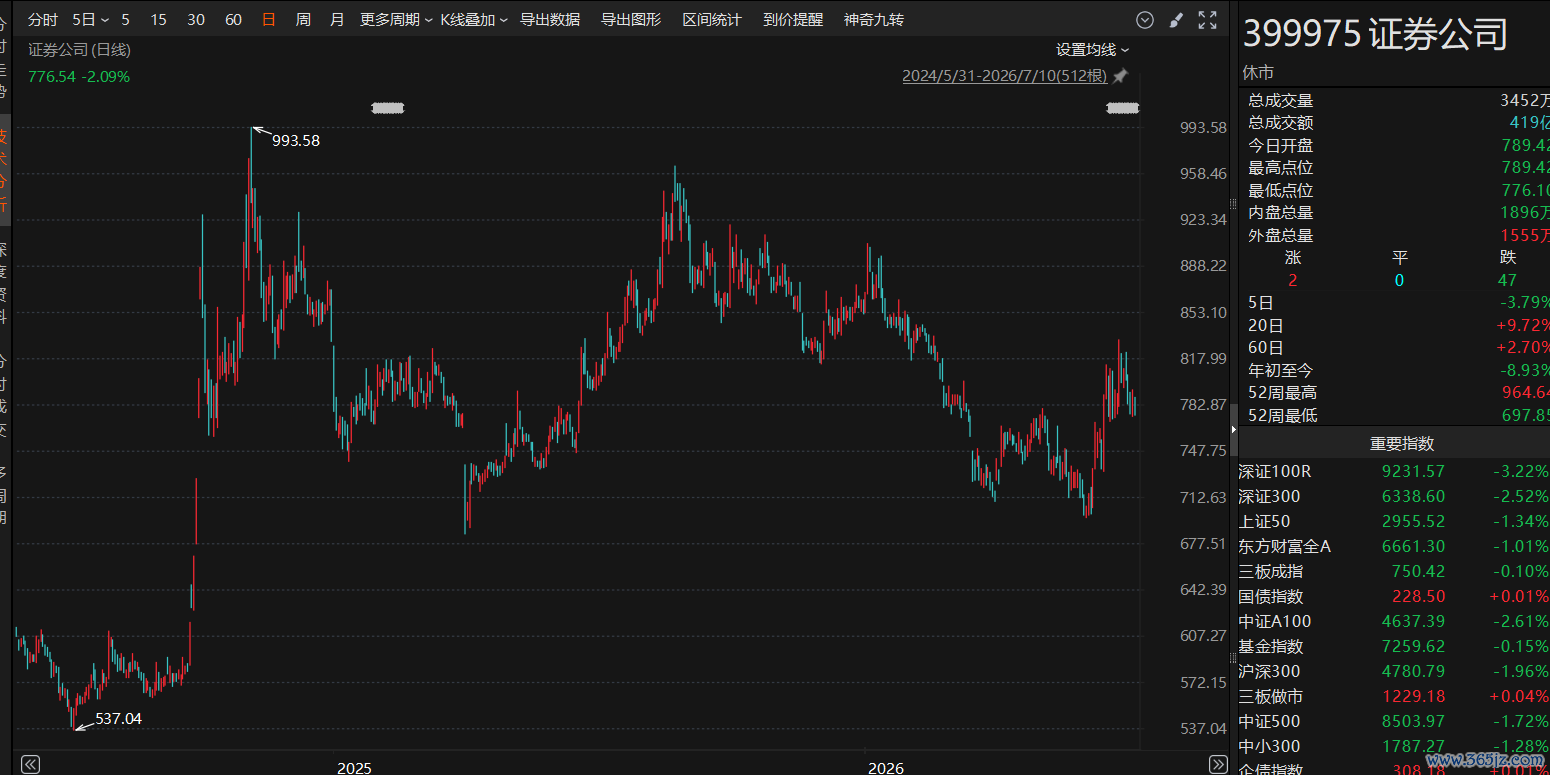
Task: Open the 5日 period dropdown
Action: (91, 20)
